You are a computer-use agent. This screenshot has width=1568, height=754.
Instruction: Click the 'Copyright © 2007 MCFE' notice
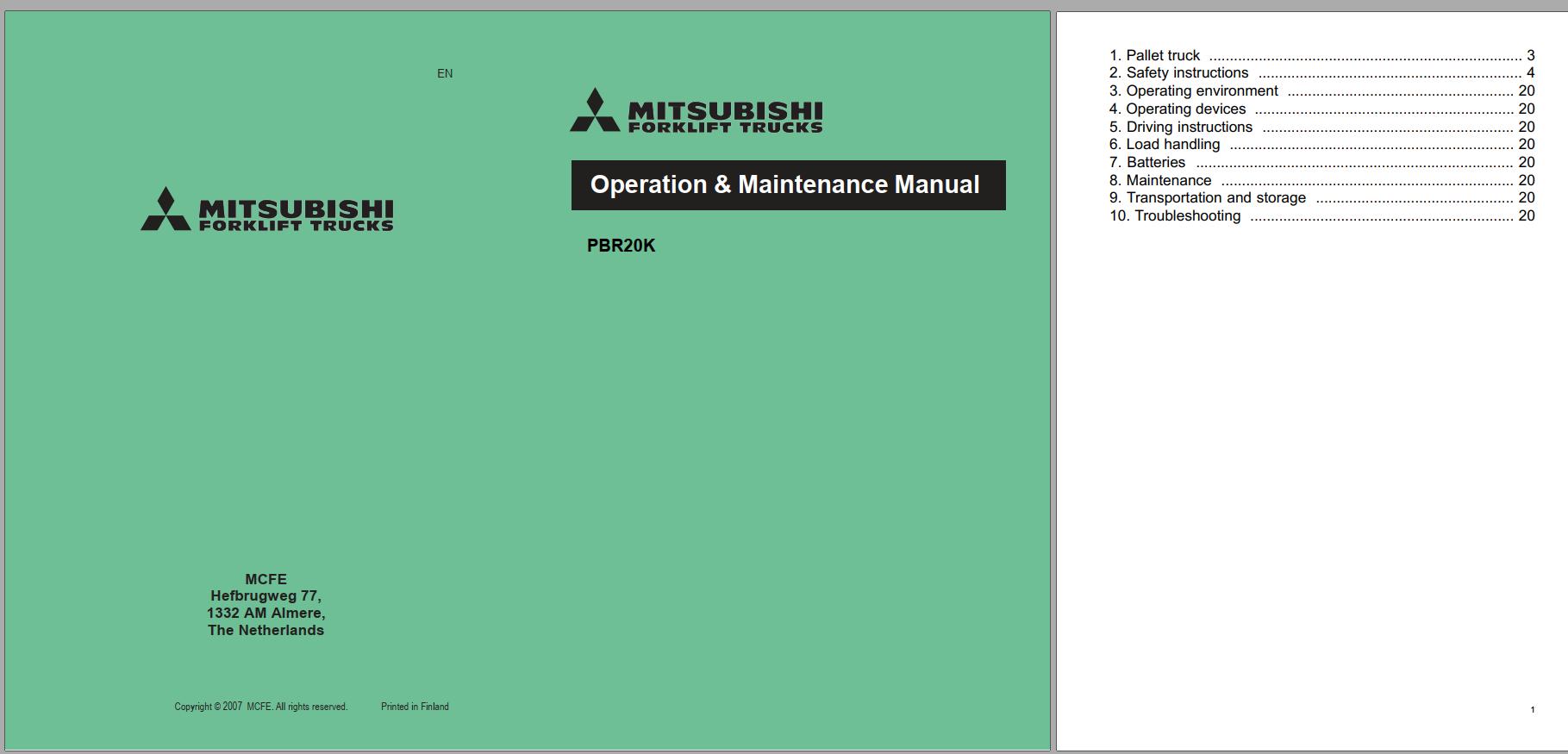(x=260, y=707)
